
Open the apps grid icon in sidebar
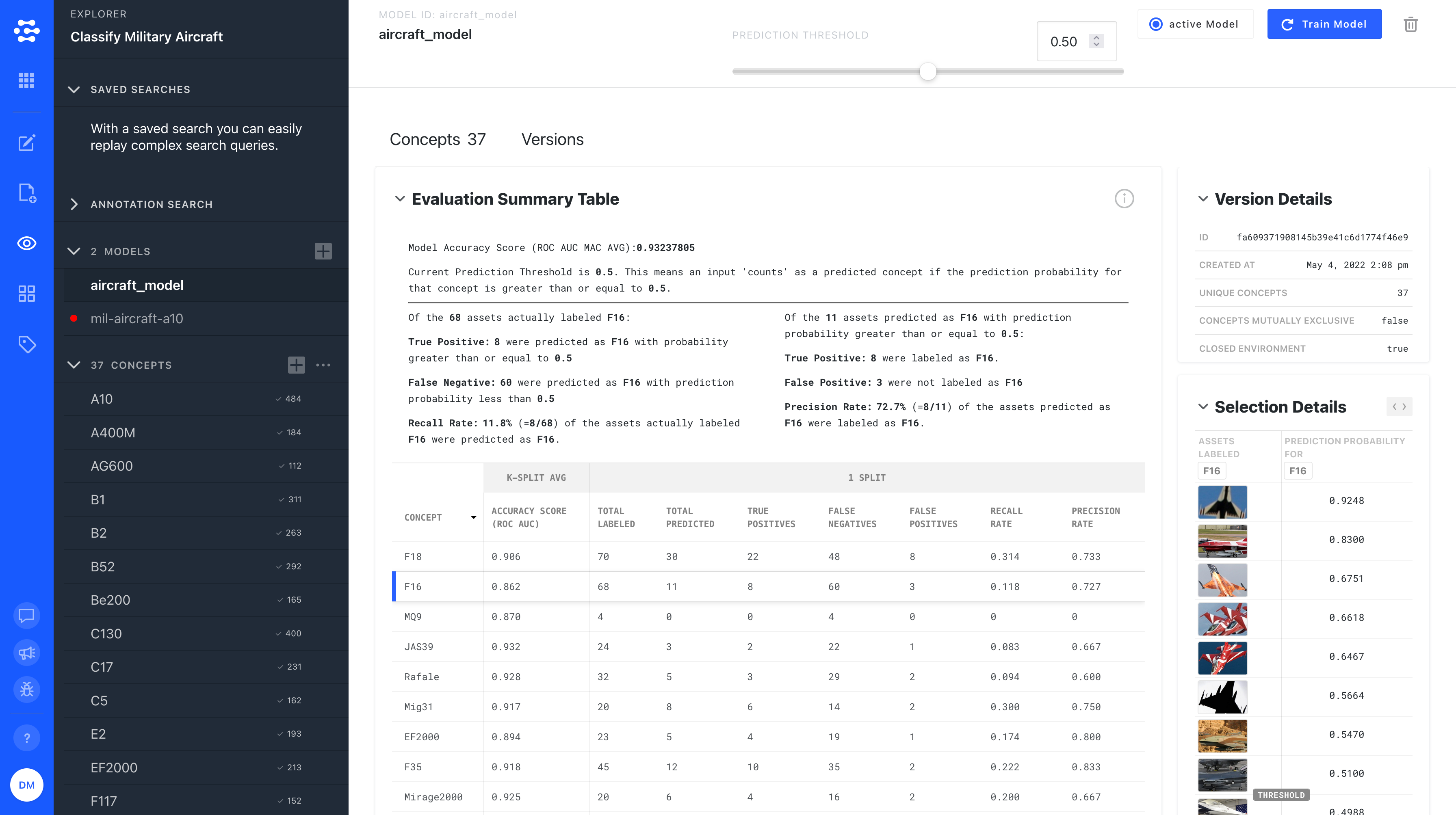click(x=26, y=80)
